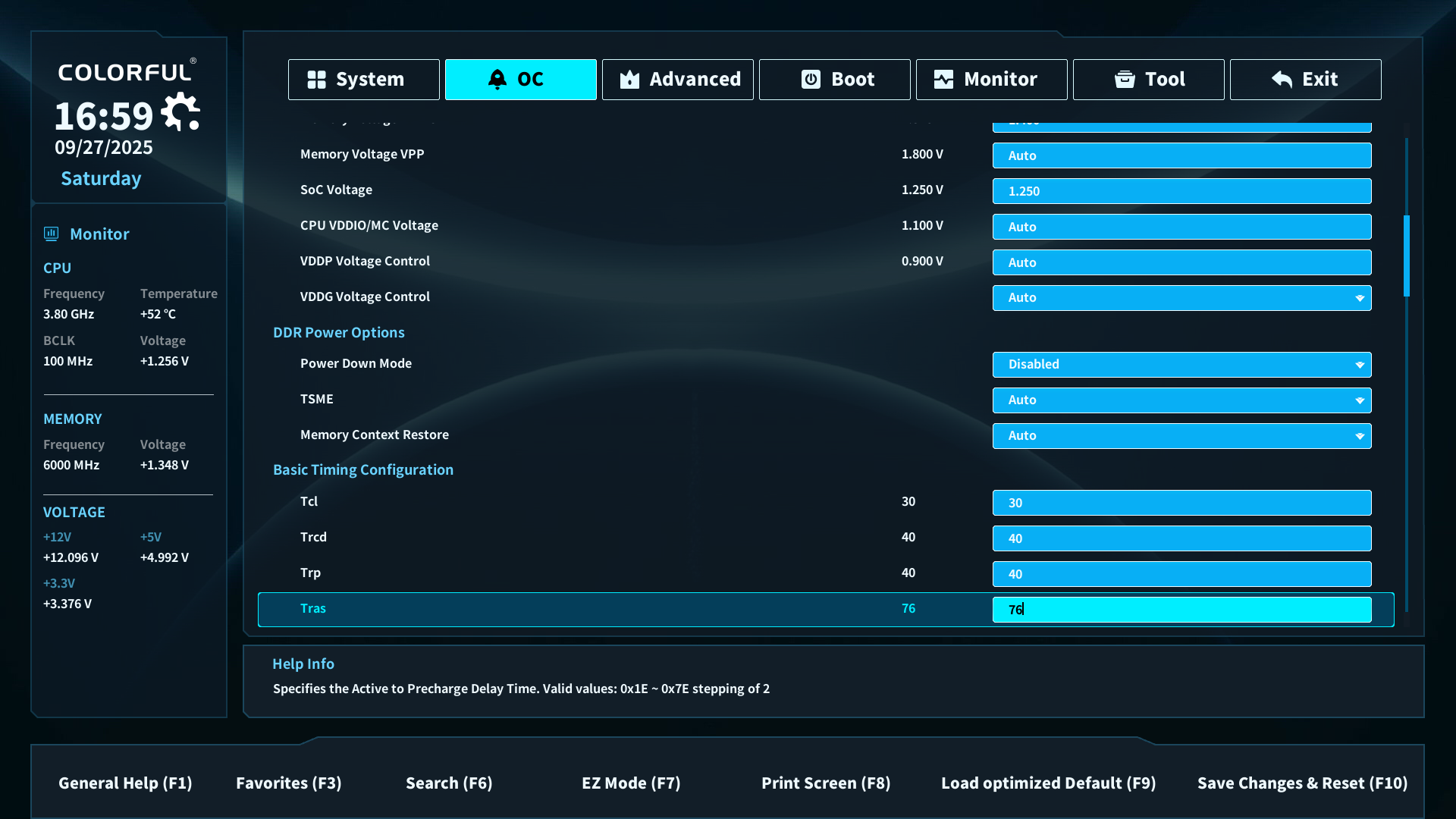Open the Tool tab
The height and width of the screenshot is (819, 1456).
point(1149,80)
